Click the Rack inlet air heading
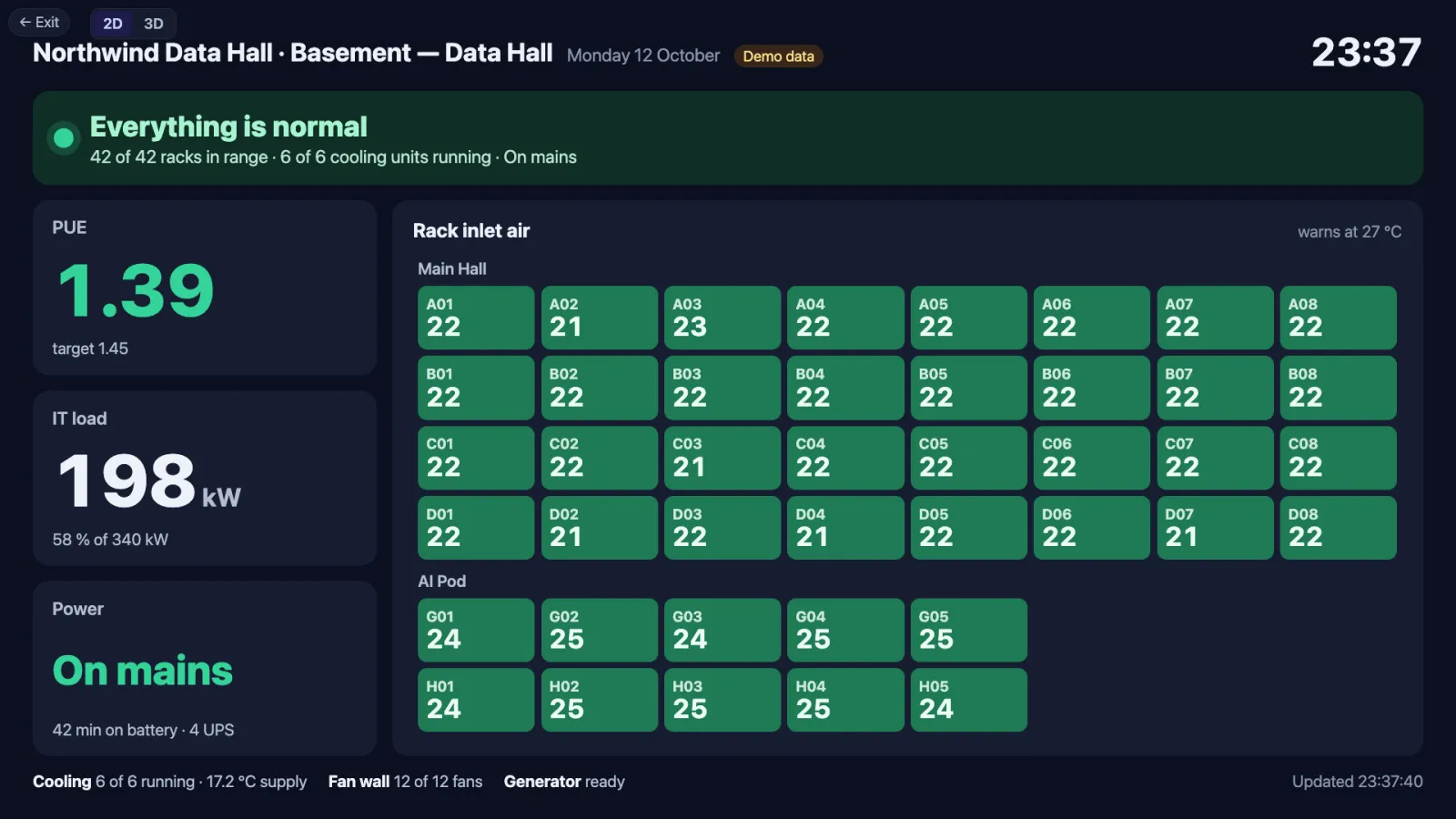The image size is (1456, 819). 471,231
